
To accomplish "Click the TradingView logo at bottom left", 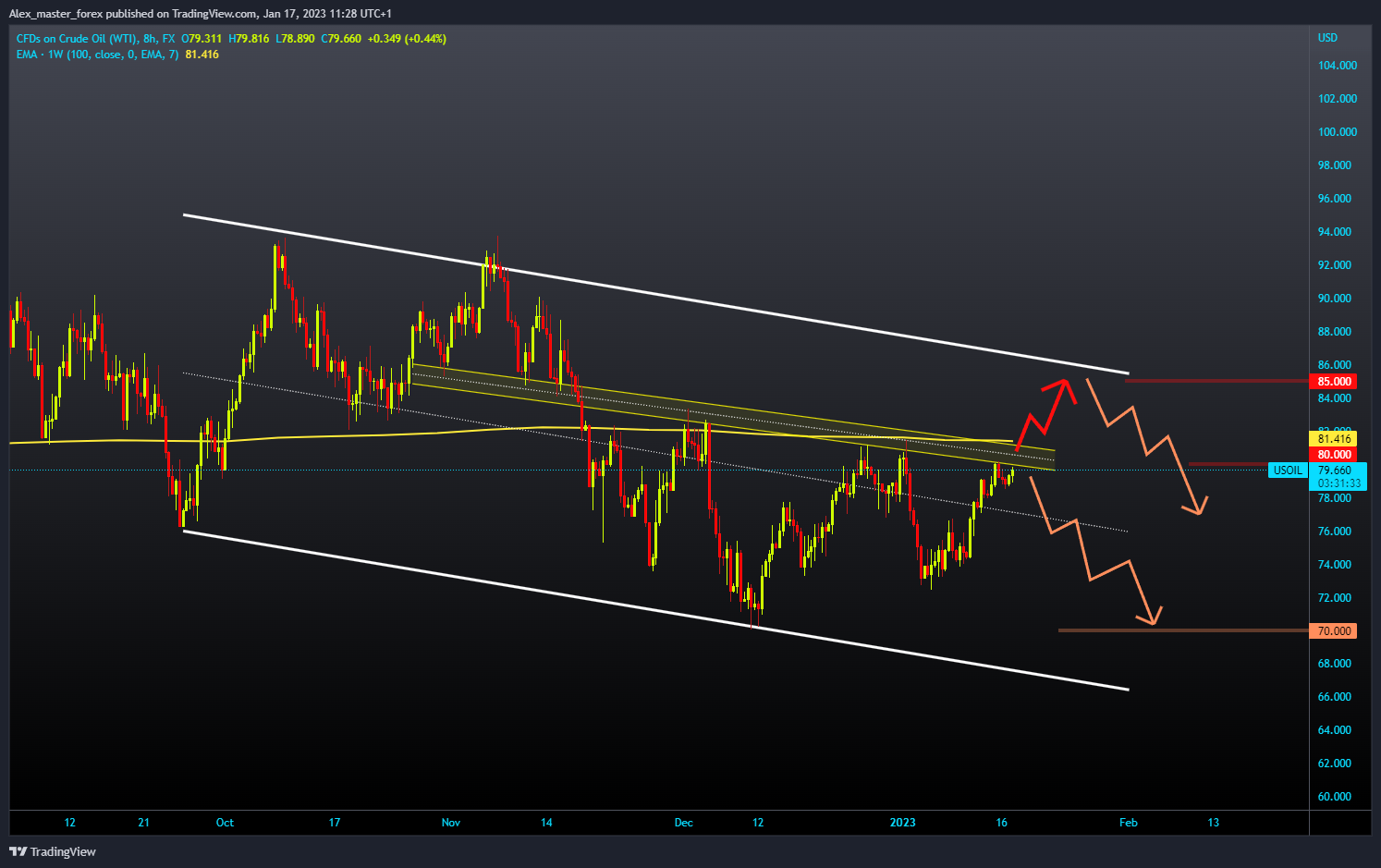I will (53, 851).
